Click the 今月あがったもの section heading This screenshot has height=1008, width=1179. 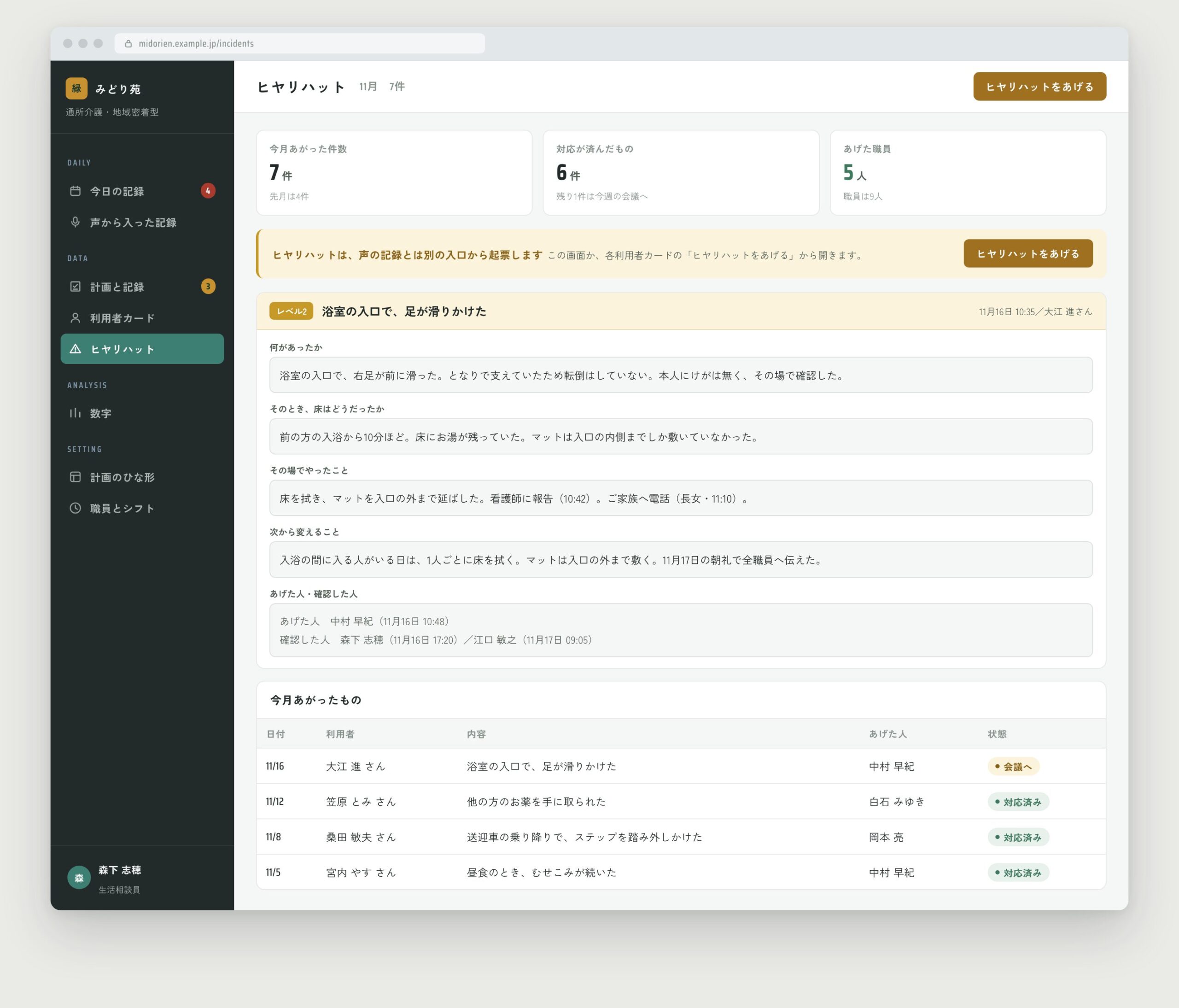click(316, 699)
